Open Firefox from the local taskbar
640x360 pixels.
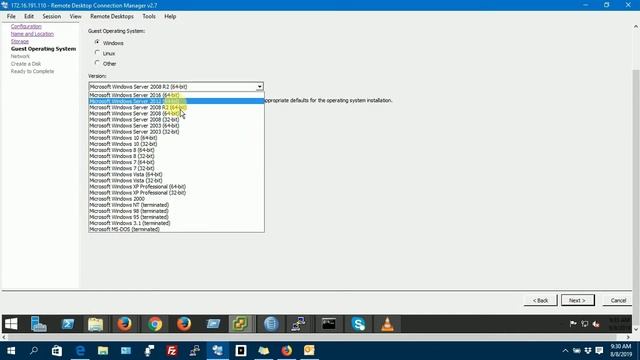click(x=287, y=351)
